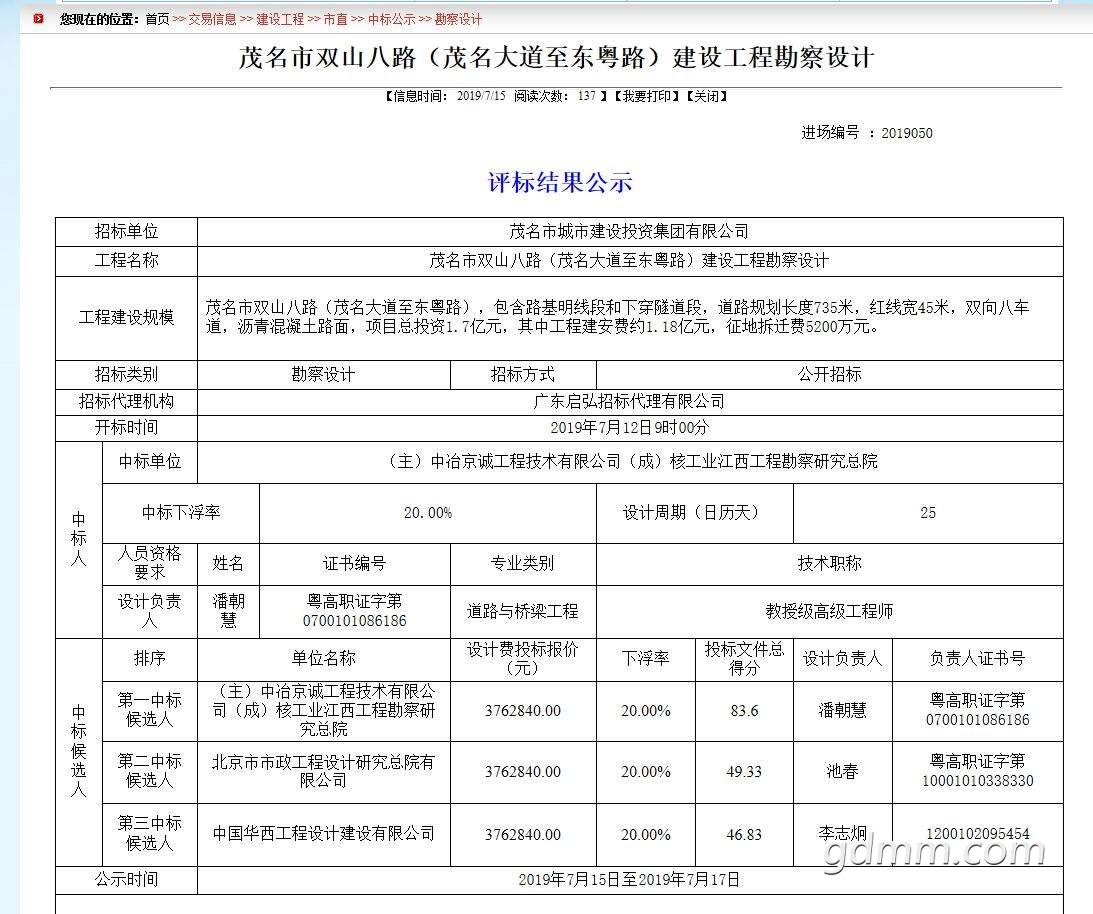1093x914 pixels.
Task: Click the 我要打印 print link
Action: [646, 96]
